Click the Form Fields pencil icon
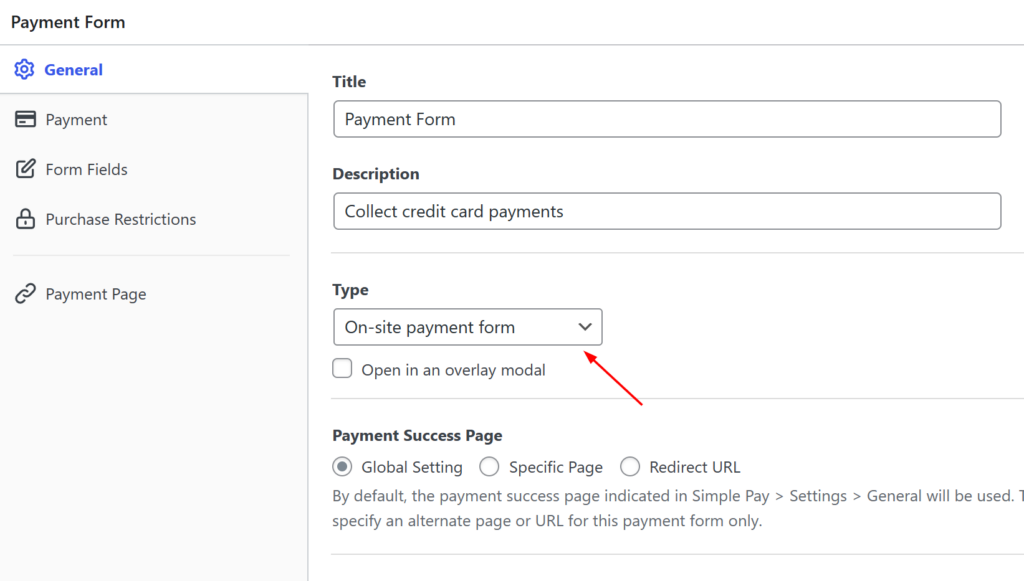 [25, 170]
